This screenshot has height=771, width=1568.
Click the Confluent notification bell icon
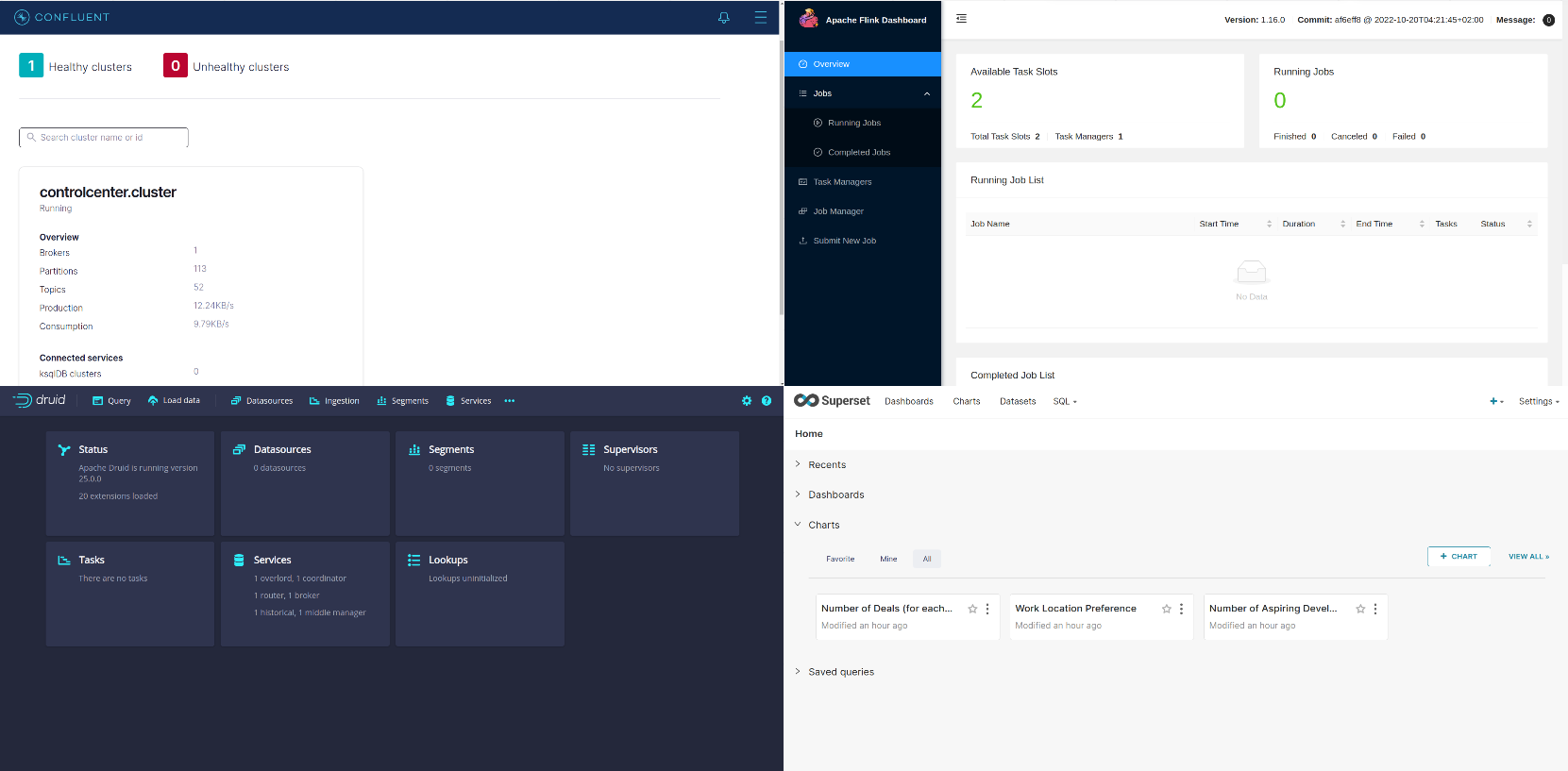(x=723, y=17)
